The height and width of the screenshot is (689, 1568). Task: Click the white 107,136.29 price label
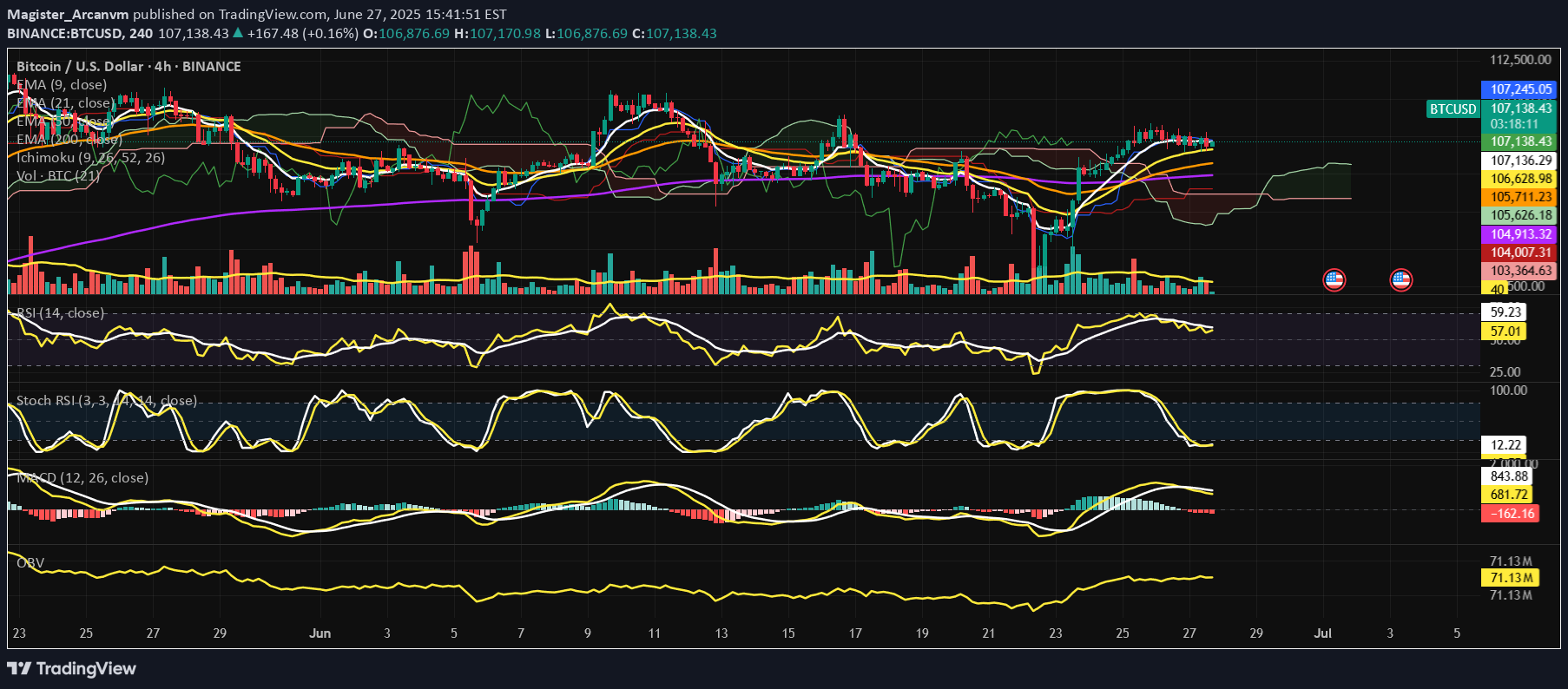pos(1520,161)
